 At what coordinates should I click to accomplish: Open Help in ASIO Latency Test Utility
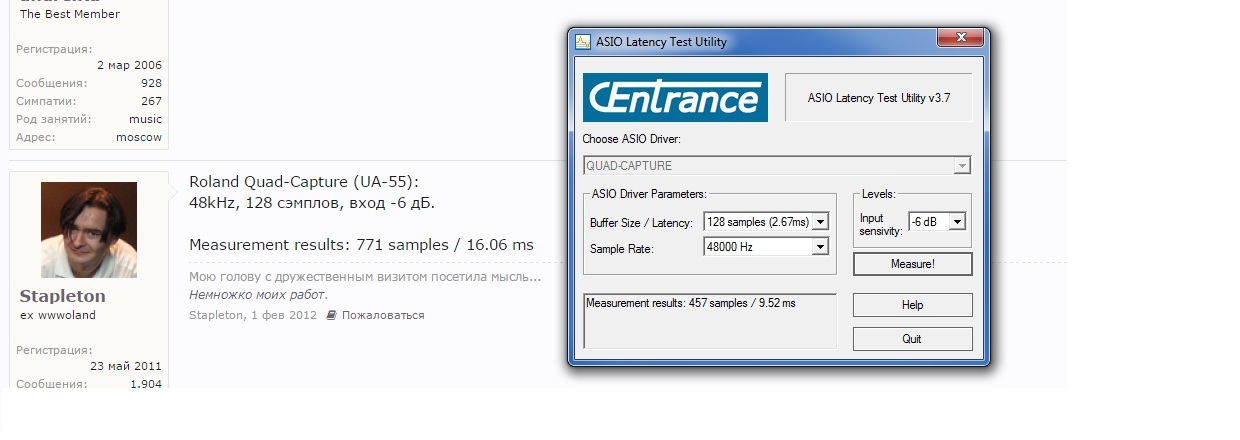[912, 305]
